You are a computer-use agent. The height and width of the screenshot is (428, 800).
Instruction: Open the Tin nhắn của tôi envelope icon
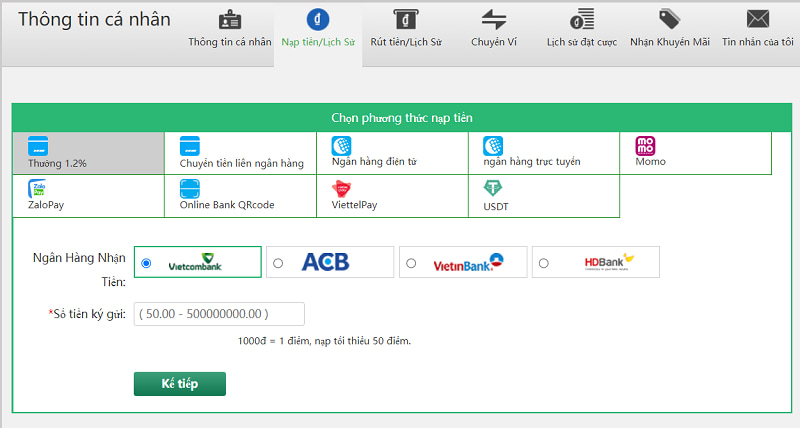[x=758, y=20]
